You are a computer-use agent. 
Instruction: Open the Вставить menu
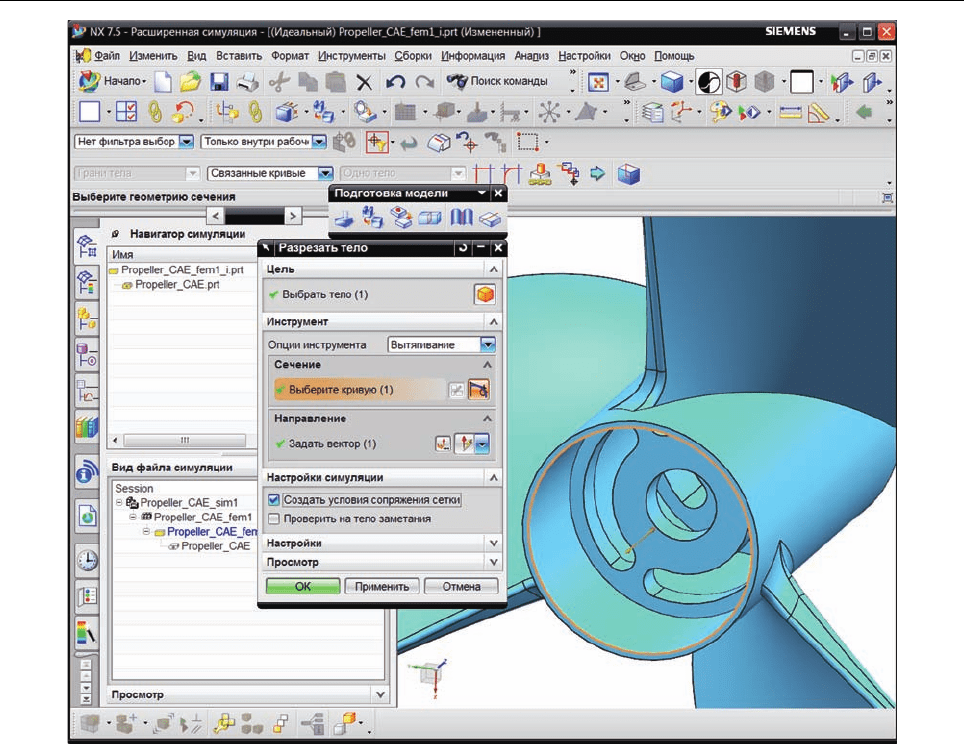click(239, 56)
